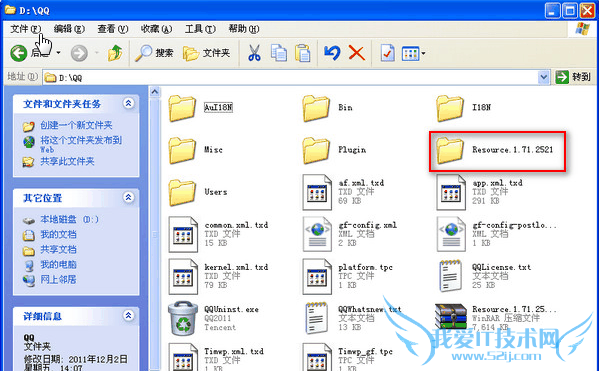Image resolution: width=599 pixels, height=371 pixels.
Task: Click the task pane scroll up arrow
Action: pyautogui.click(x=154, y=92)
